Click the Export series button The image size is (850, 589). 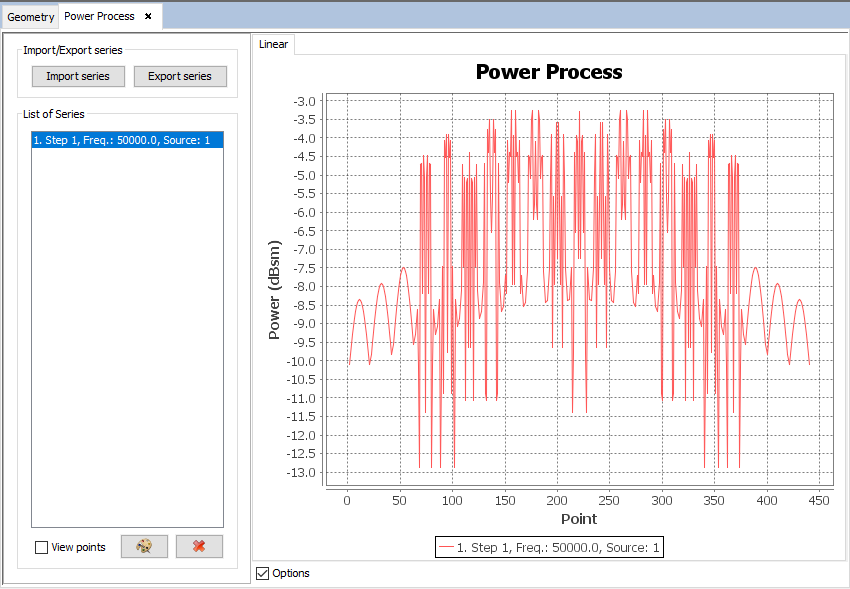(x=180, y=76)
